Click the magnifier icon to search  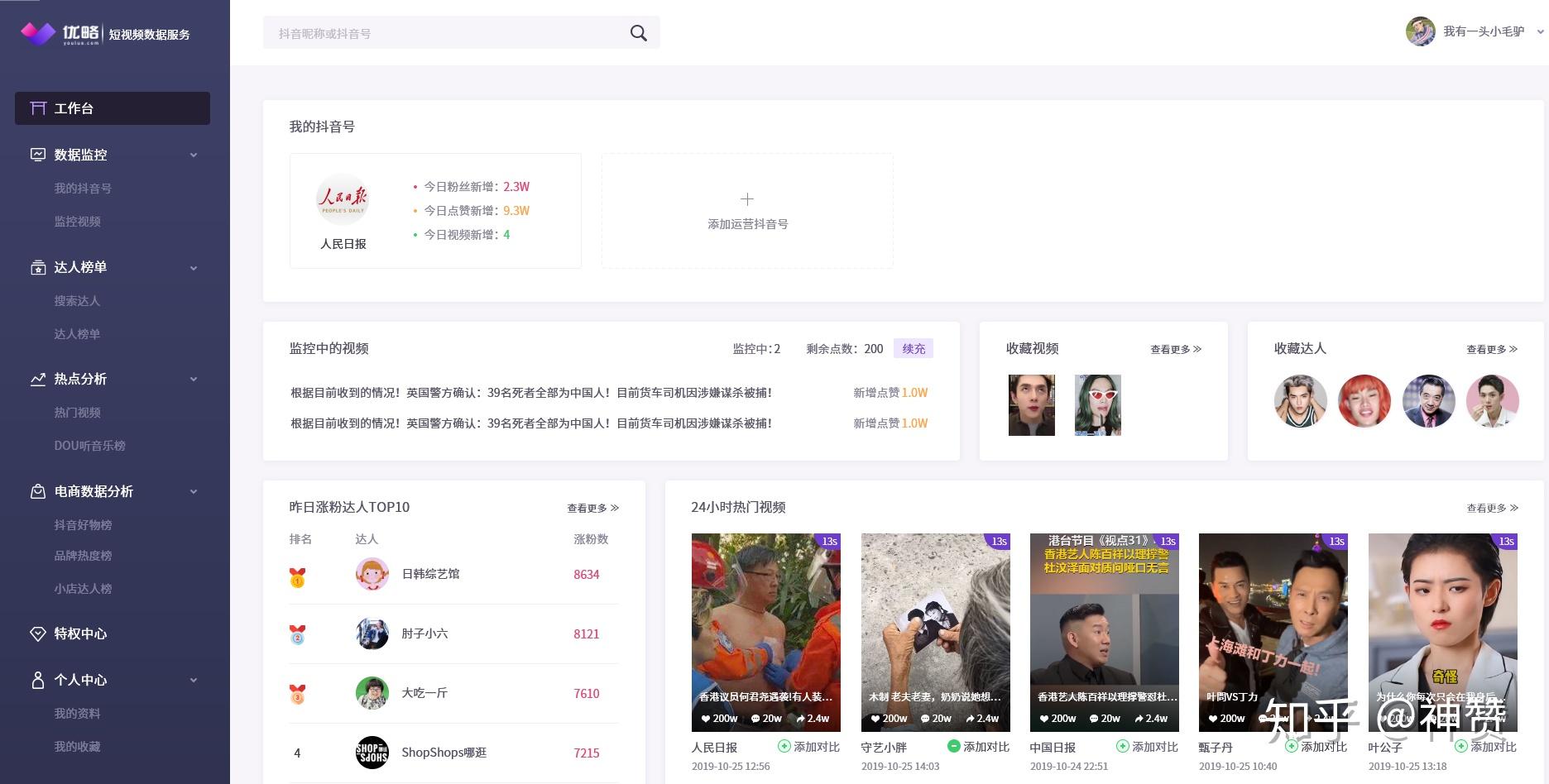pyautogui.click(x=638, y=32)
